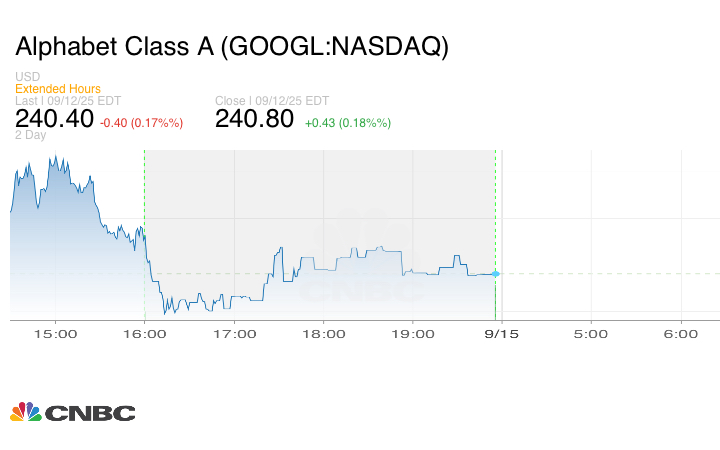
Task: Select the 15:00 time axis label
Action: coord(54,333)
